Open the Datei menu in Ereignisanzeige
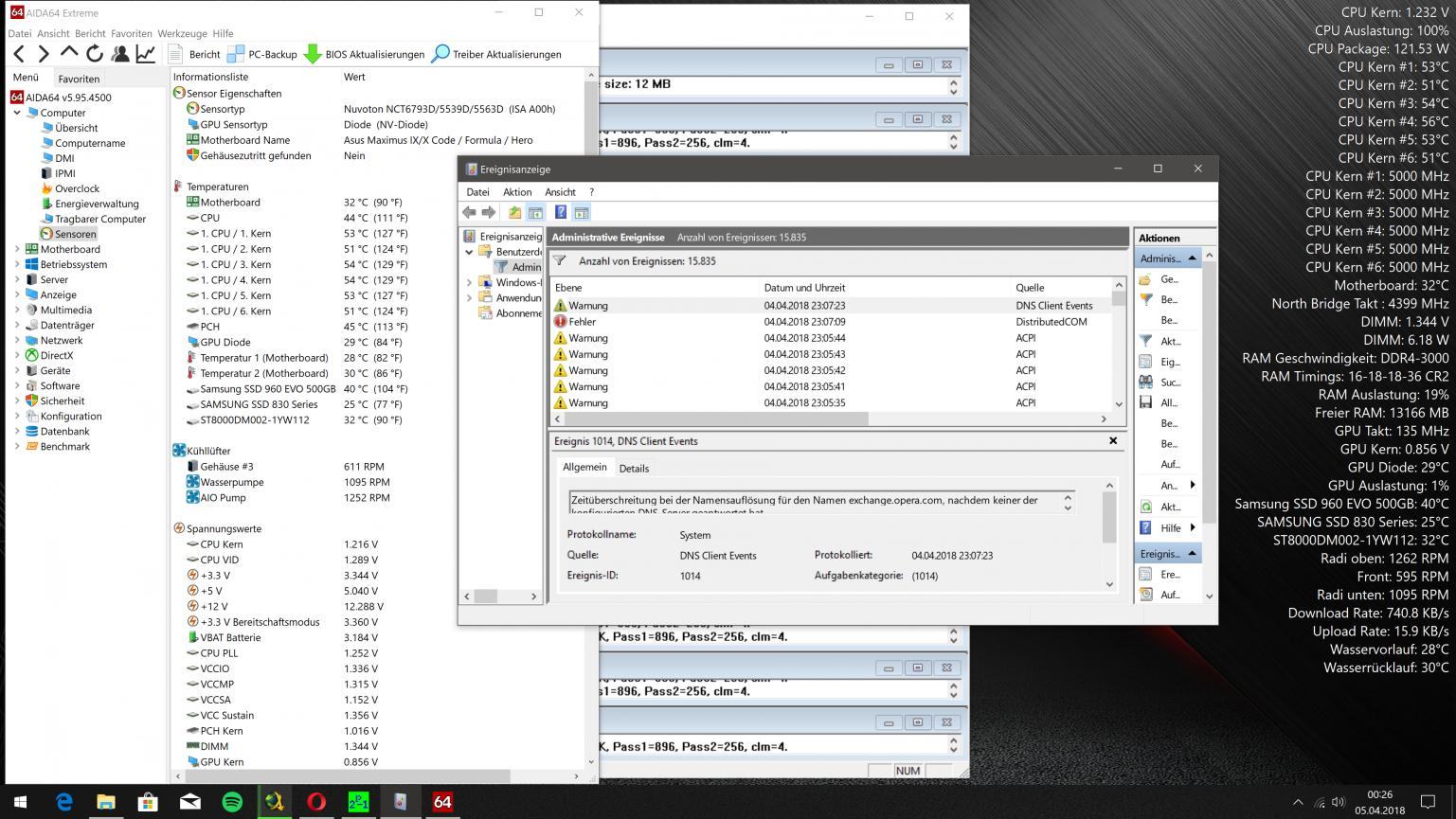The width and height of the screenshot is (1456, 819). pyautogui.click(x=477, y=191)
